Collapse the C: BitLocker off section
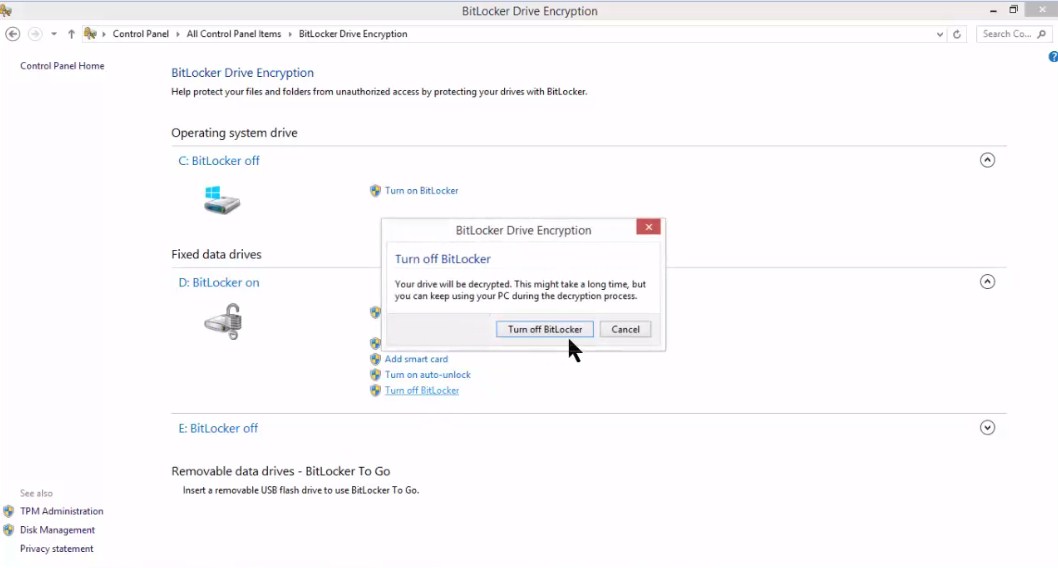Viewport: 1058px width, 568px height. coord(987,160)
